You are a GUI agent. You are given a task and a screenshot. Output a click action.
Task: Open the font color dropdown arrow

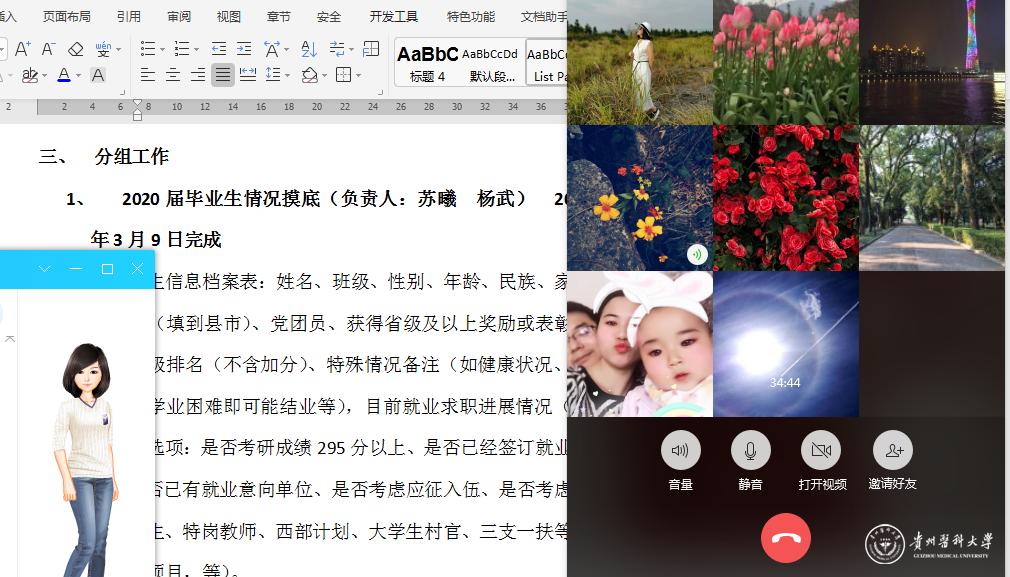point(78,75)
